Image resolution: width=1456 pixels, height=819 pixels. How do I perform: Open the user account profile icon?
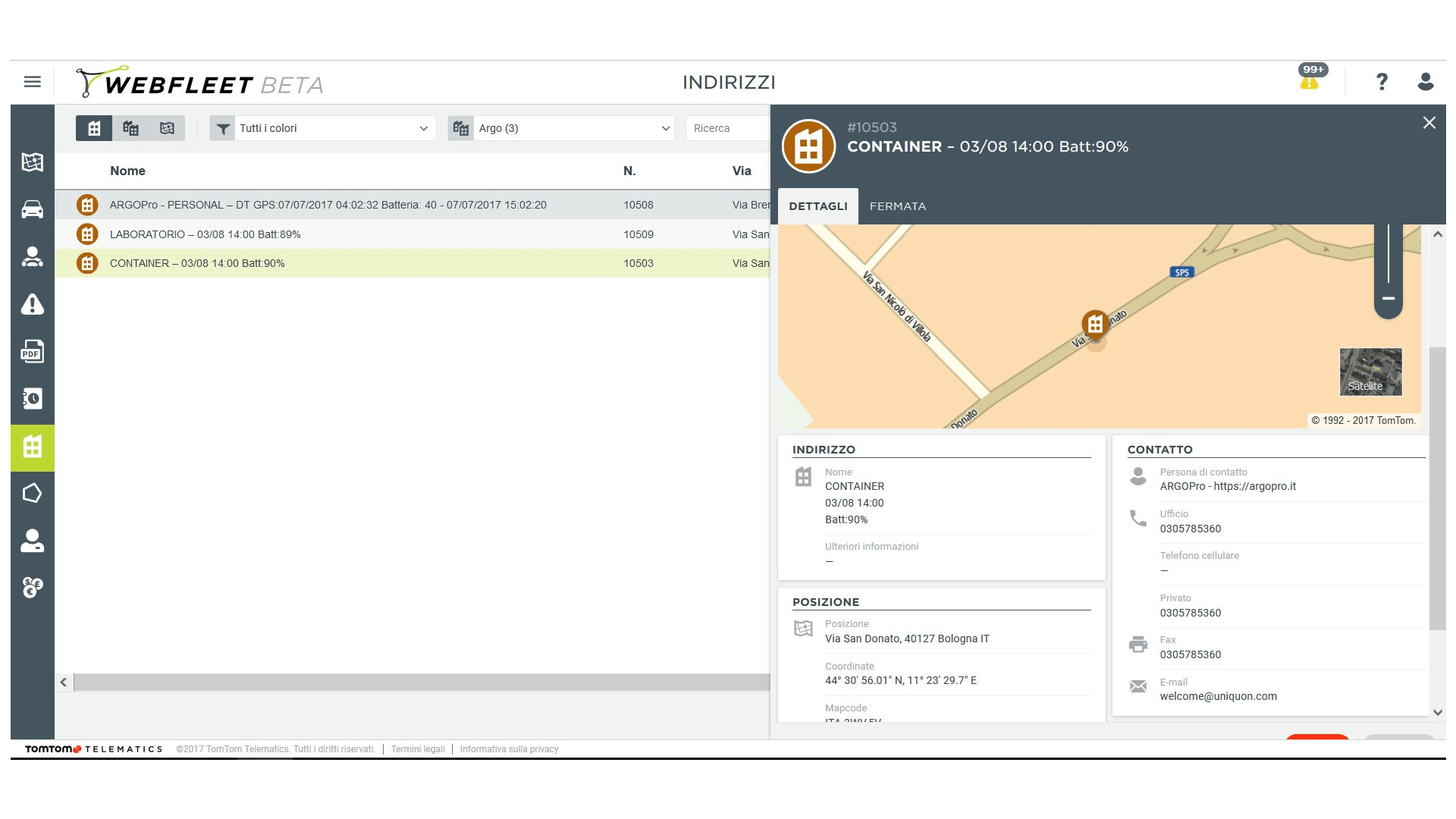pos(1425,82)
